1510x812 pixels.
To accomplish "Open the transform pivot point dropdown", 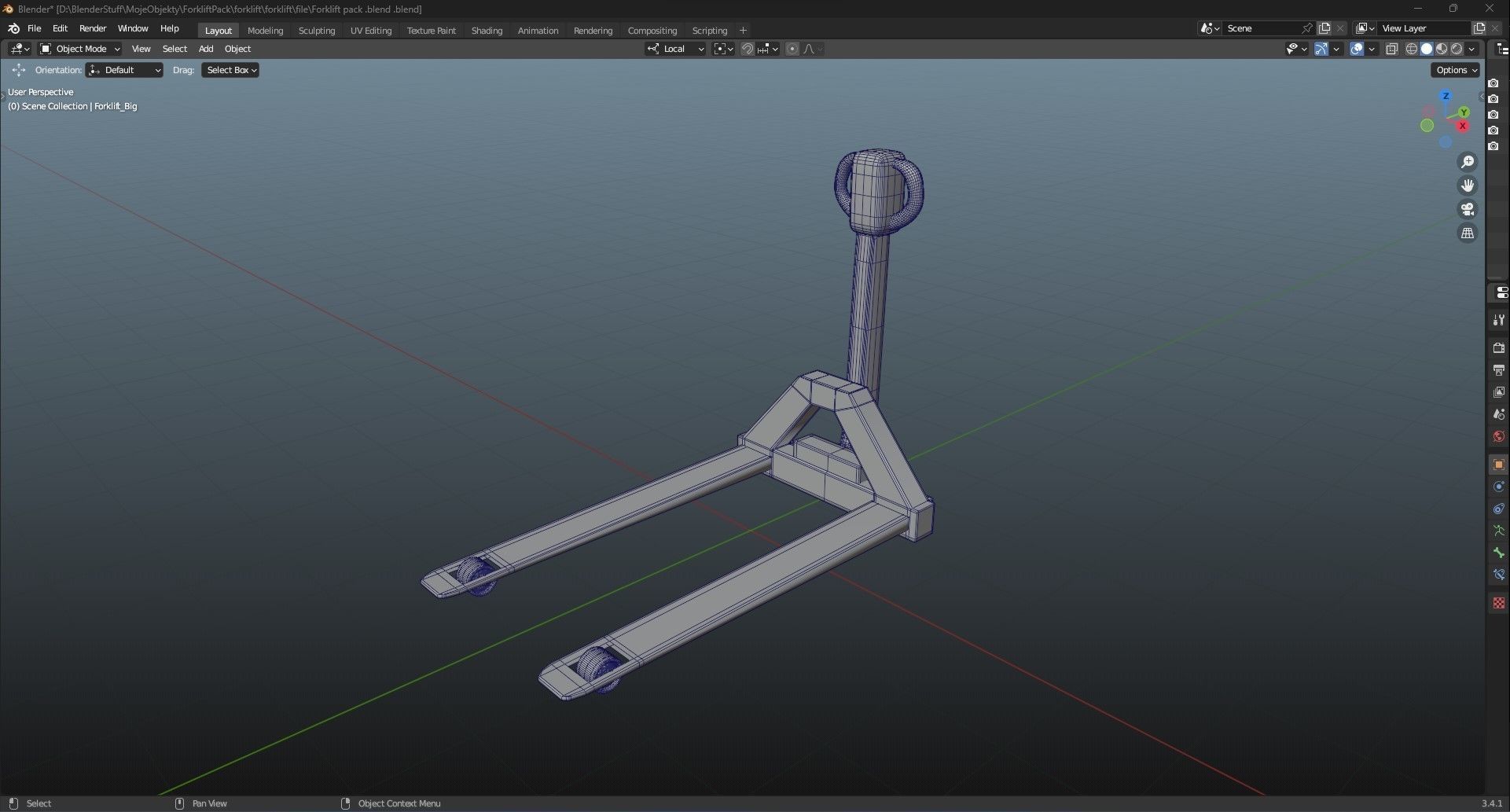I will pos(723,49).
